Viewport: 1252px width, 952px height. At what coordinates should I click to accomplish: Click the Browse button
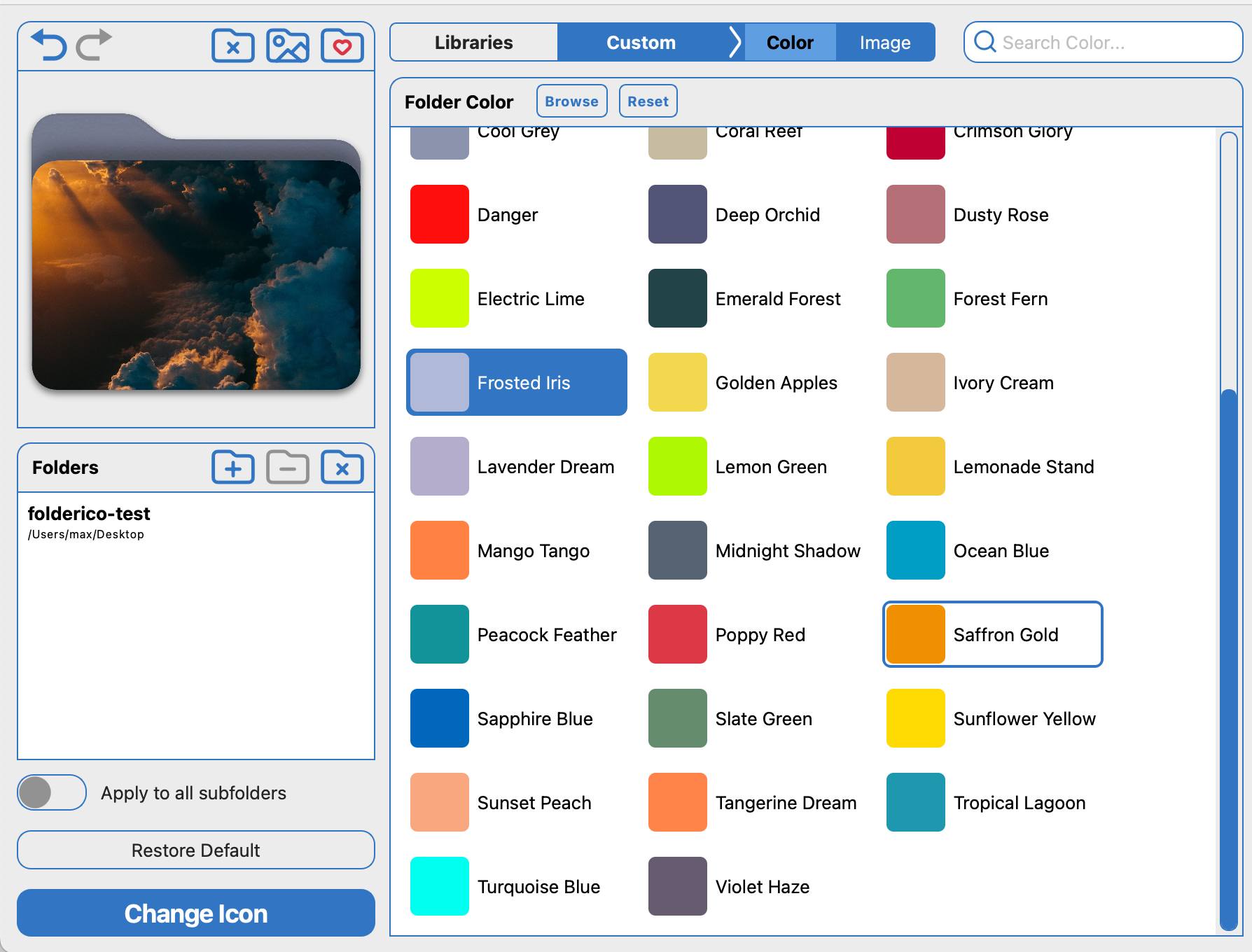coord(571,101)
